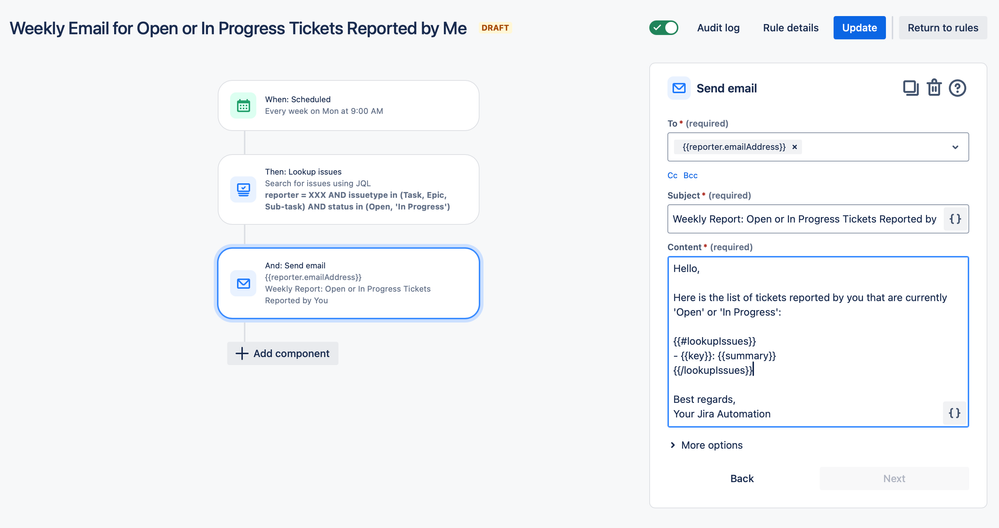Delete component with the trash icon

pyautogui.click(x=934, y=88)
